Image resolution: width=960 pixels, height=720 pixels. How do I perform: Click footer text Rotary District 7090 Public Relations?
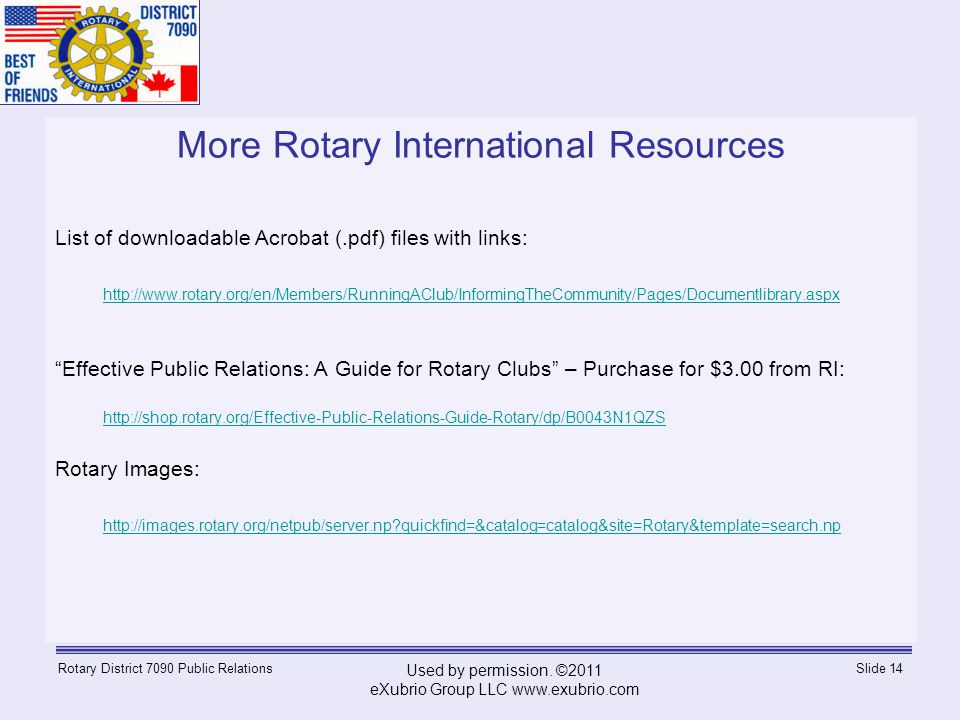[x=165, y=669]
